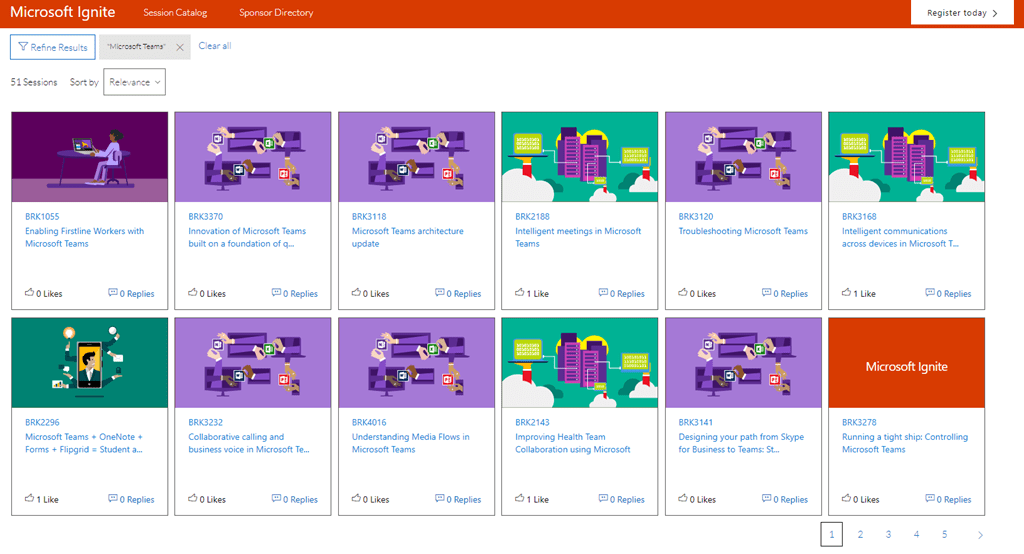Open replies for BRK2296 session
The width and height of the screenshot is (1024, 554).
[131, 499]
